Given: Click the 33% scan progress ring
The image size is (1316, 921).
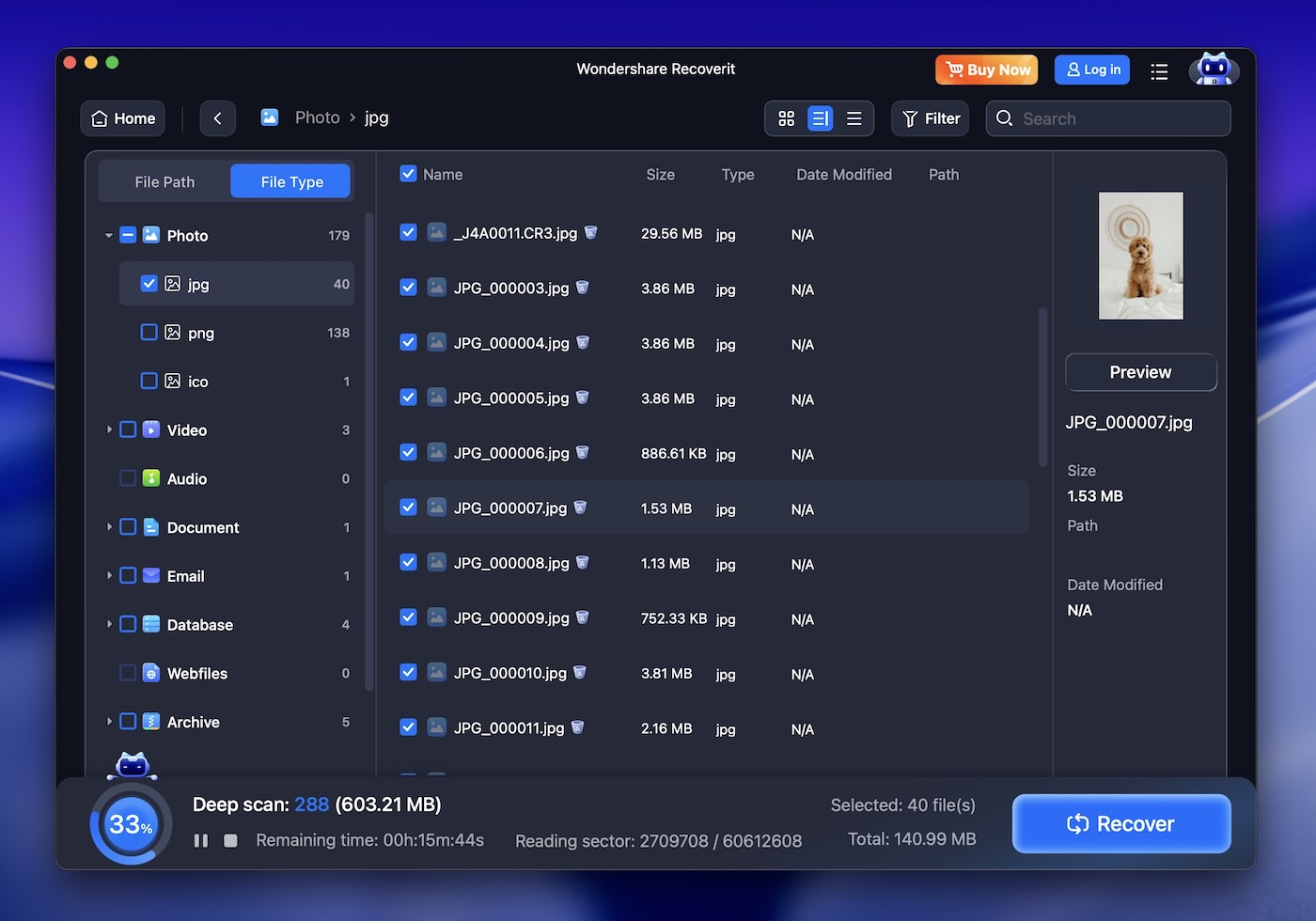Looking at the screenshot, I should [130, 823].
